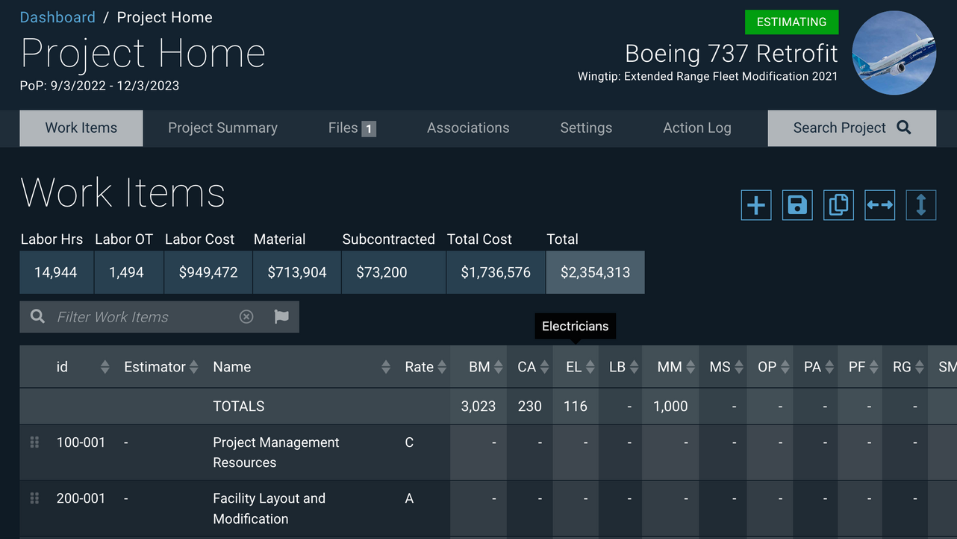
Task: Sort by the id column arrows
Action: coord(105,367)
